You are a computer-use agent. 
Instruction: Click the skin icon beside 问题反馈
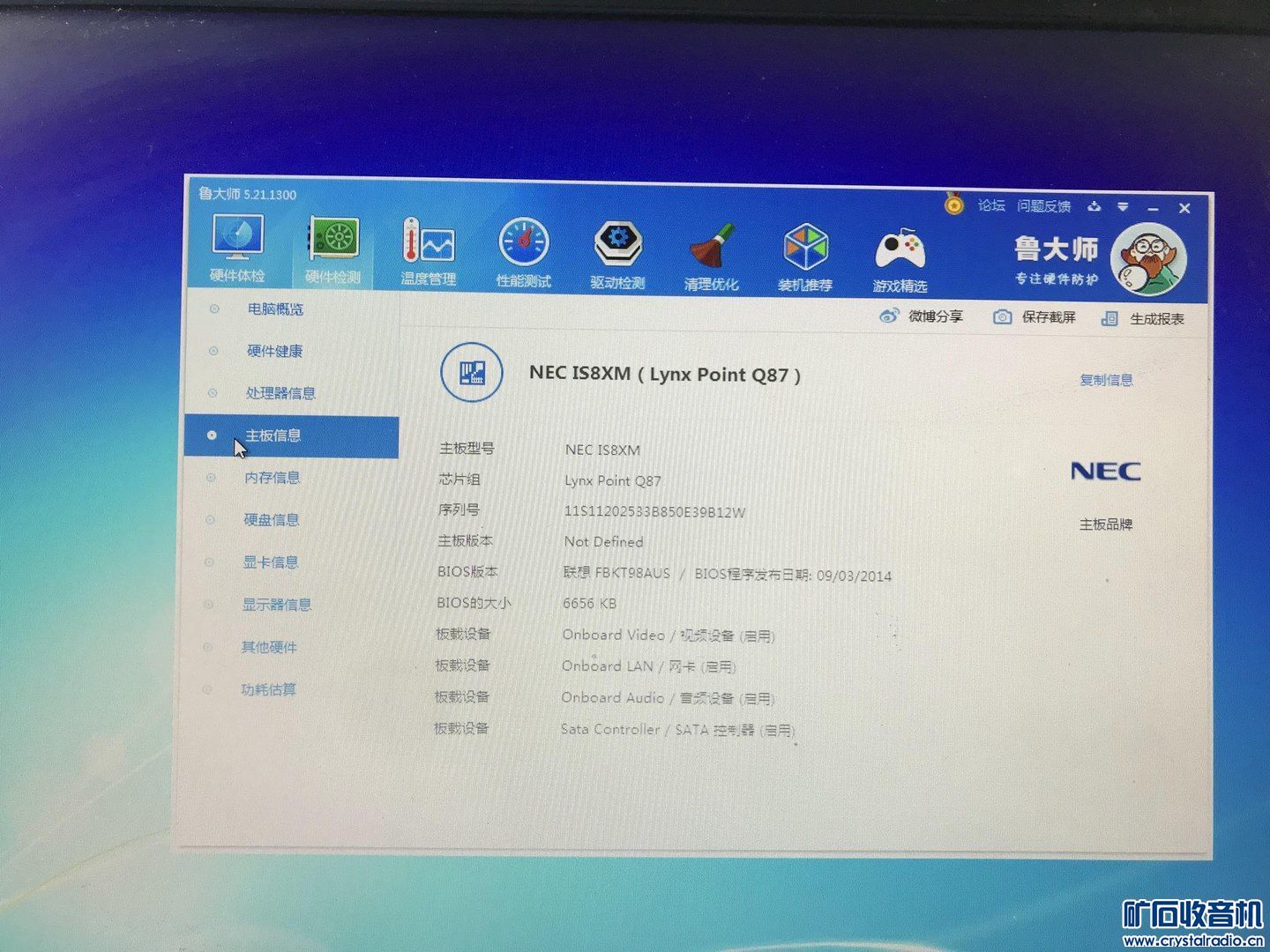coord(1094,206)
